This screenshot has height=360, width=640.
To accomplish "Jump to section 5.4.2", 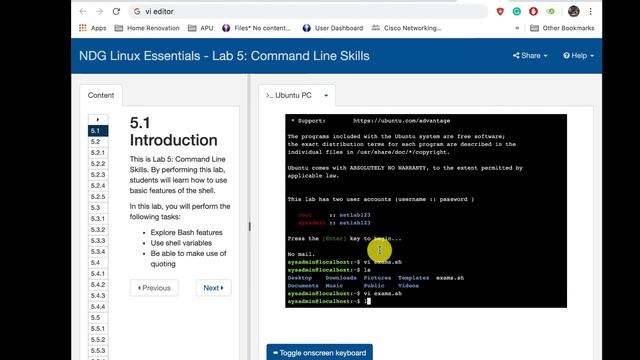I will [98, 285].
